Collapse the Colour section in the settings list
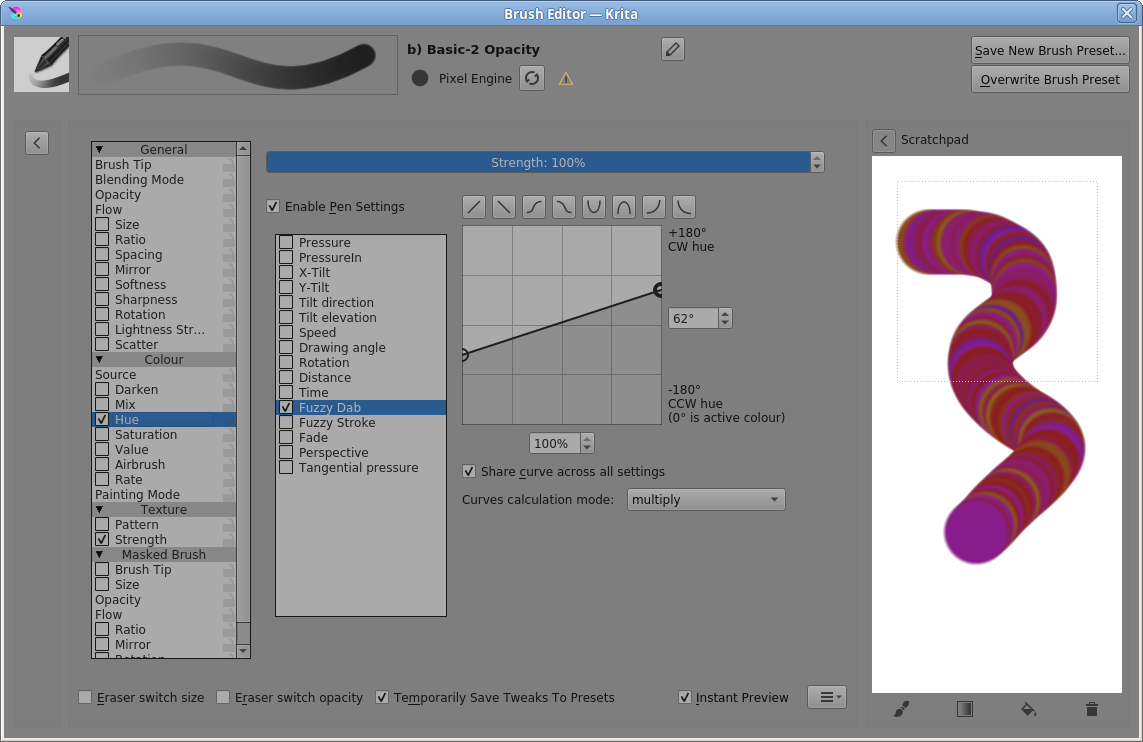 (100, 359)
